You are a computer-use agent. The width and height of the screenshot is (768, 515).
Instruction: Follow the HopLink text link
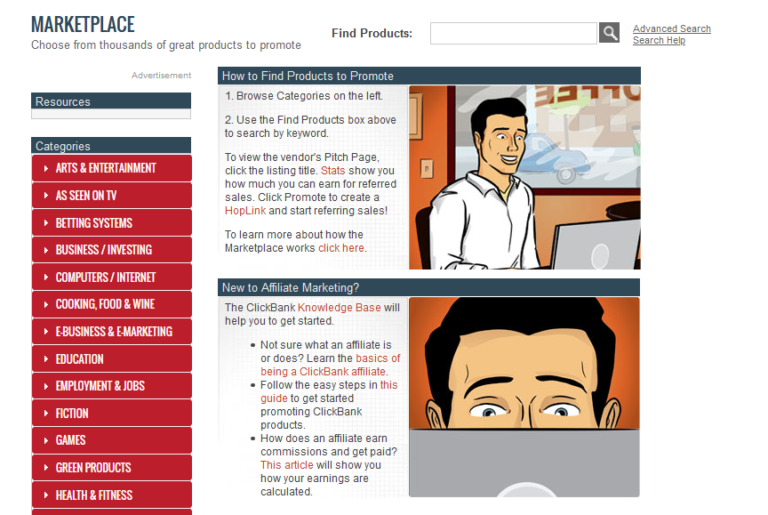coord(245,211)
